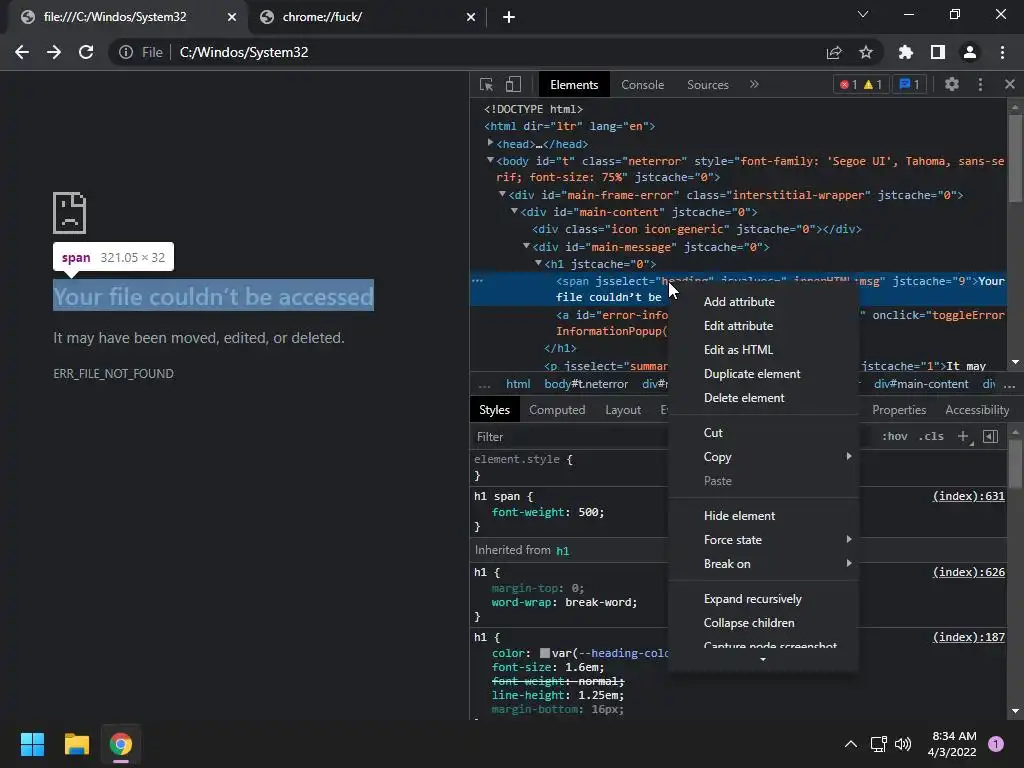Toggle the .cls class editor button

[931, 436]
